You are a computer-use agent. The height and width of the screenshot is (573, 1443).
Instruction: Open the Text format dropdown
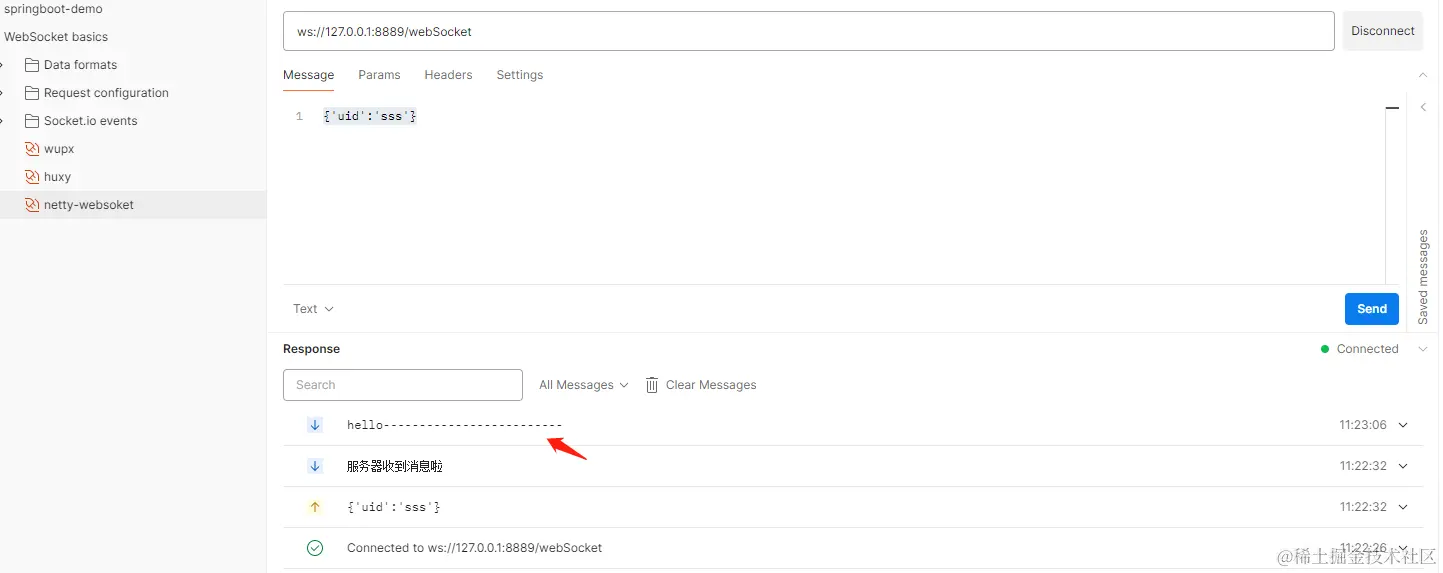point(313,309)
